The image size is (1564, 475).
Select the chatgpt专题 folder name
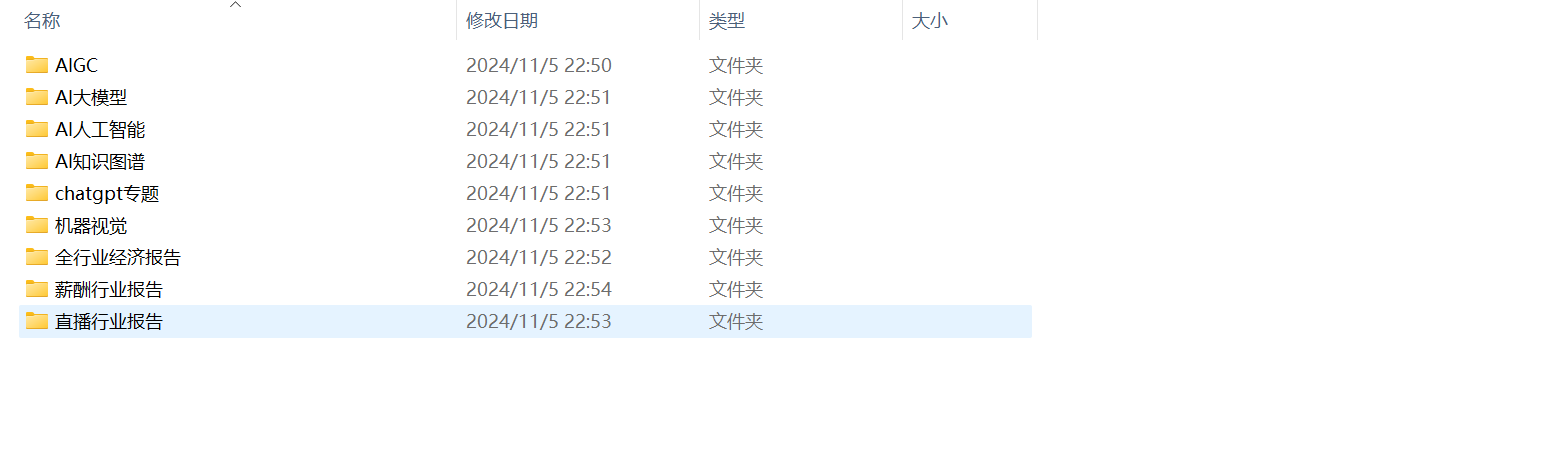[x=107, y=194]
